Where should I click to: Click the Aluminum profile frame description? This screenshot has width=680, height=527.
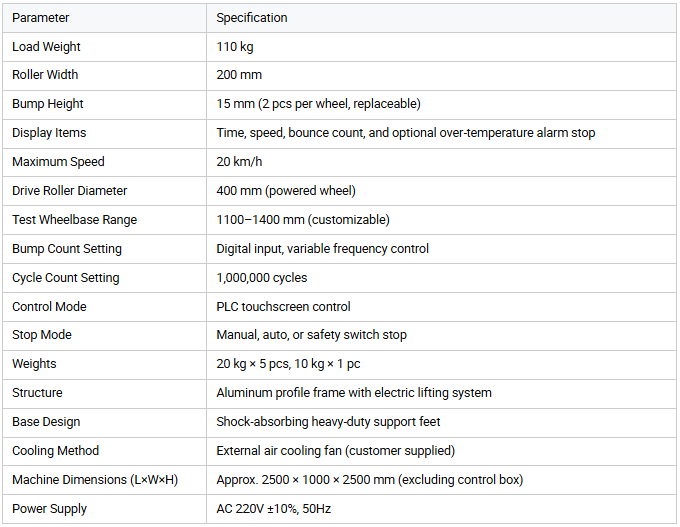tap(354, 393)
